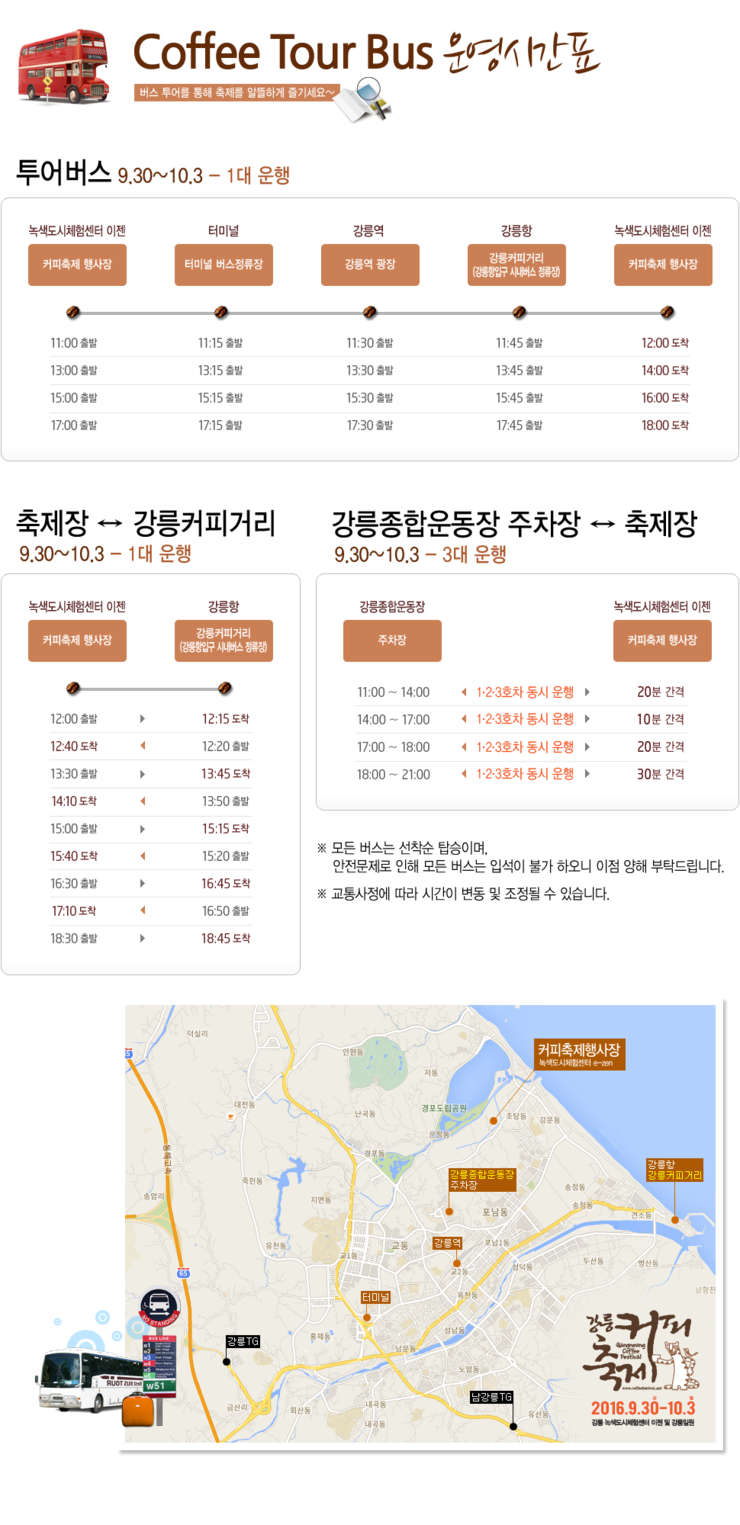The image size is (740, 1525).
Task: Click the 12:20 출발 time
Action: click(226, 746)
